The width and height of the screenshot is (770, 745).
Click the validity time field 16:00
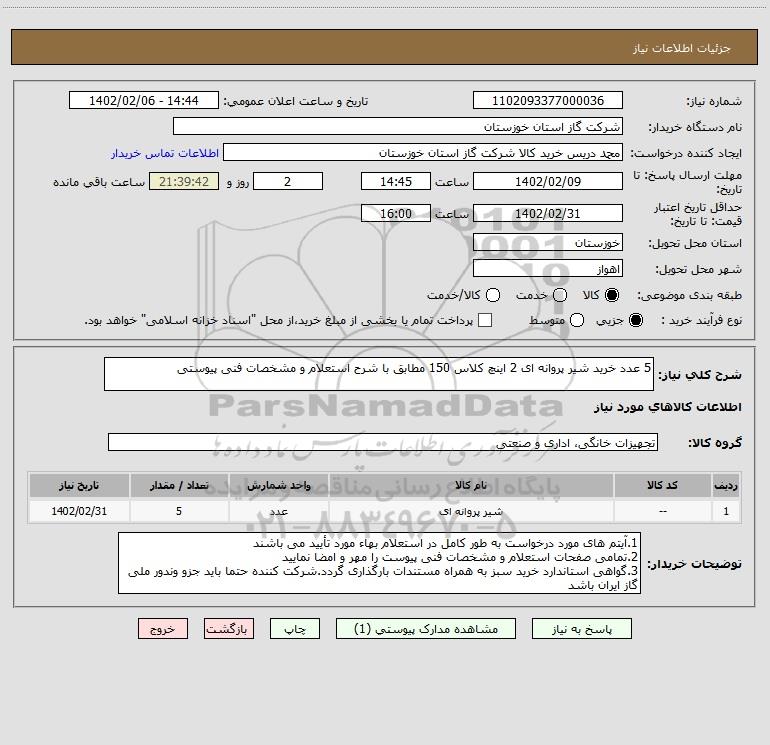coord(396,213)
